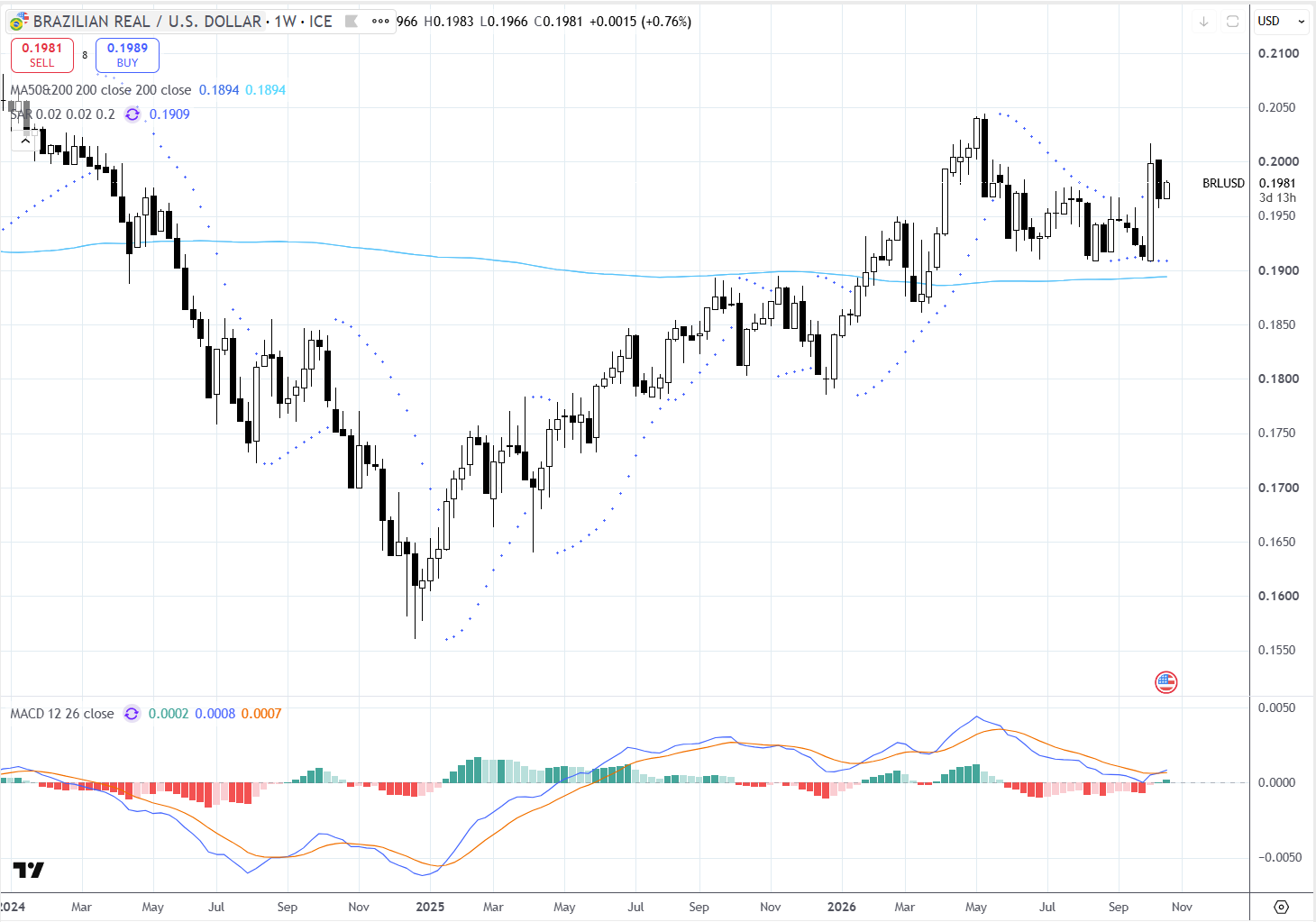1316x922 pixels.
Task: Click the spread value 8 between Sell and Buy
Action: (85, 55)
